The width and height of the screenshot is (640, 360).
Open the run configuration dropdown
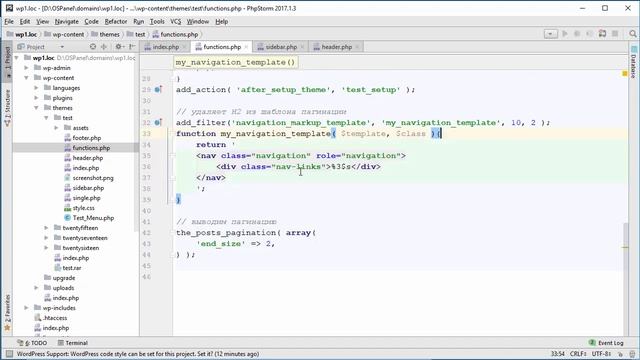click(551, 34)
